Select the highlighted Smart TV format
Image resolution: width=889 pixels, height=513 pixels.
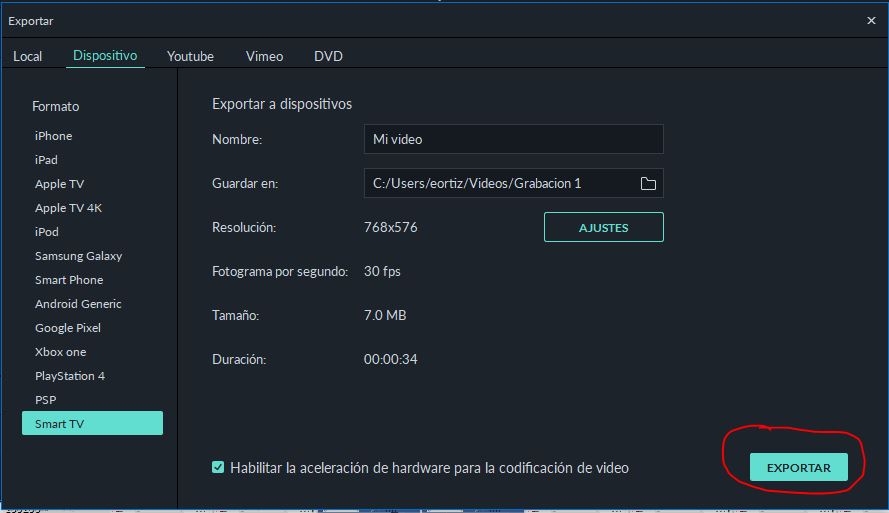(x=92, y=423)
